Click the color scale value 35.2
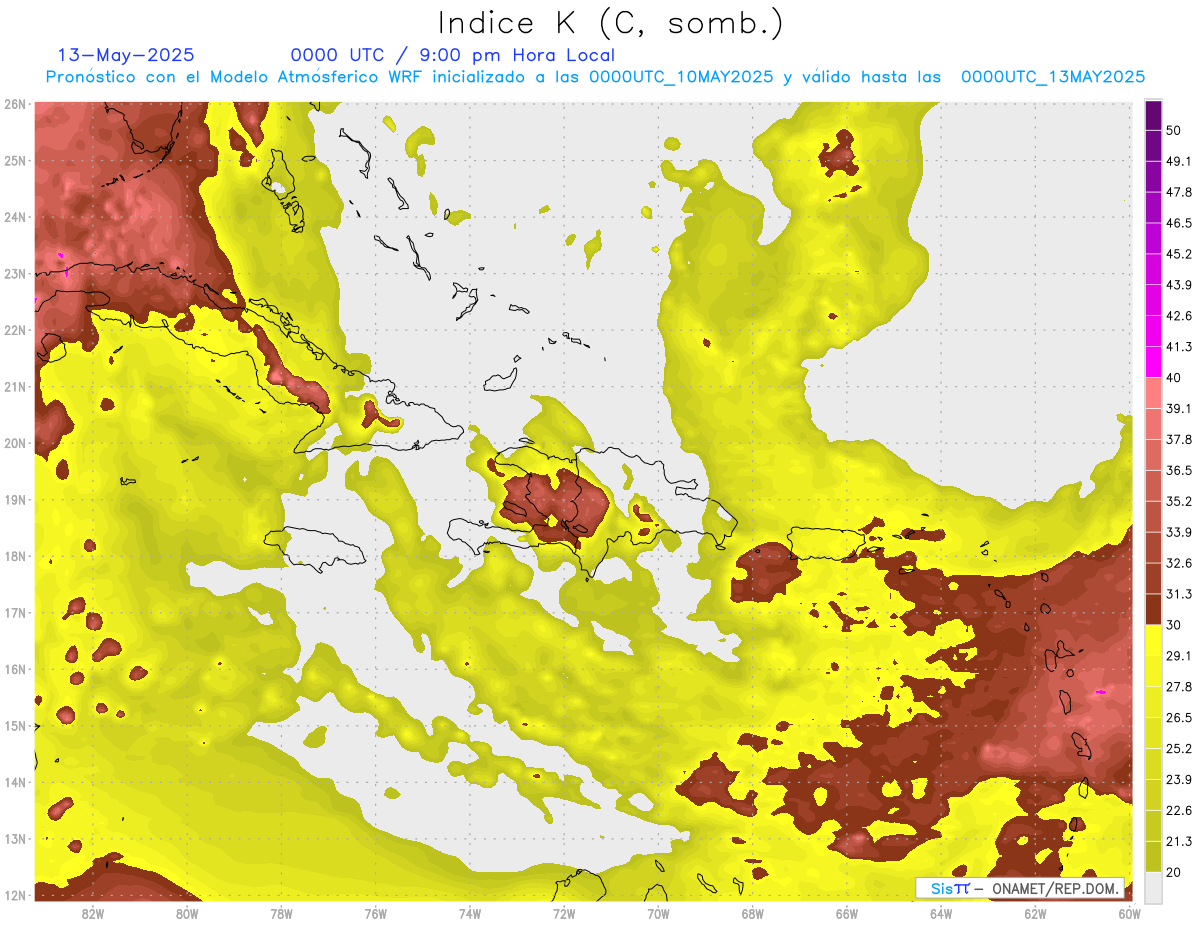The image size is (1200, 927). [1180, 501]
